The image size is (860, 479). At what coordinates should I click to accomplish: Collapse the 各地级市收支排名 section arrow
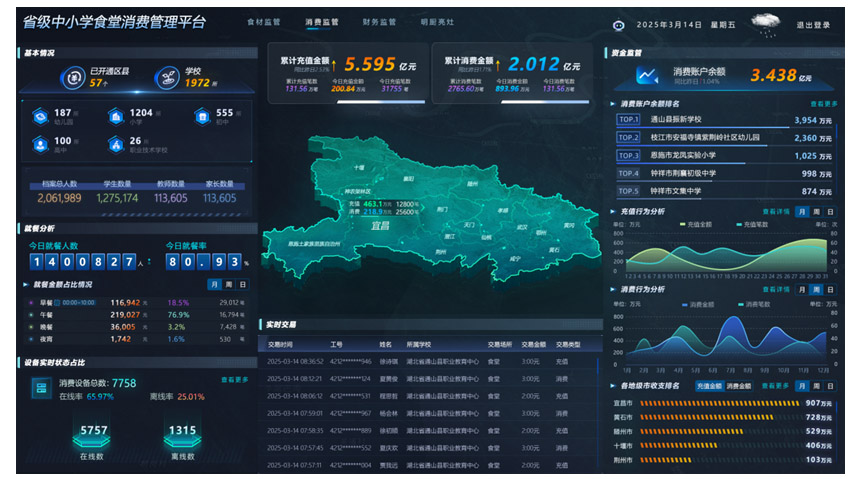613,385
